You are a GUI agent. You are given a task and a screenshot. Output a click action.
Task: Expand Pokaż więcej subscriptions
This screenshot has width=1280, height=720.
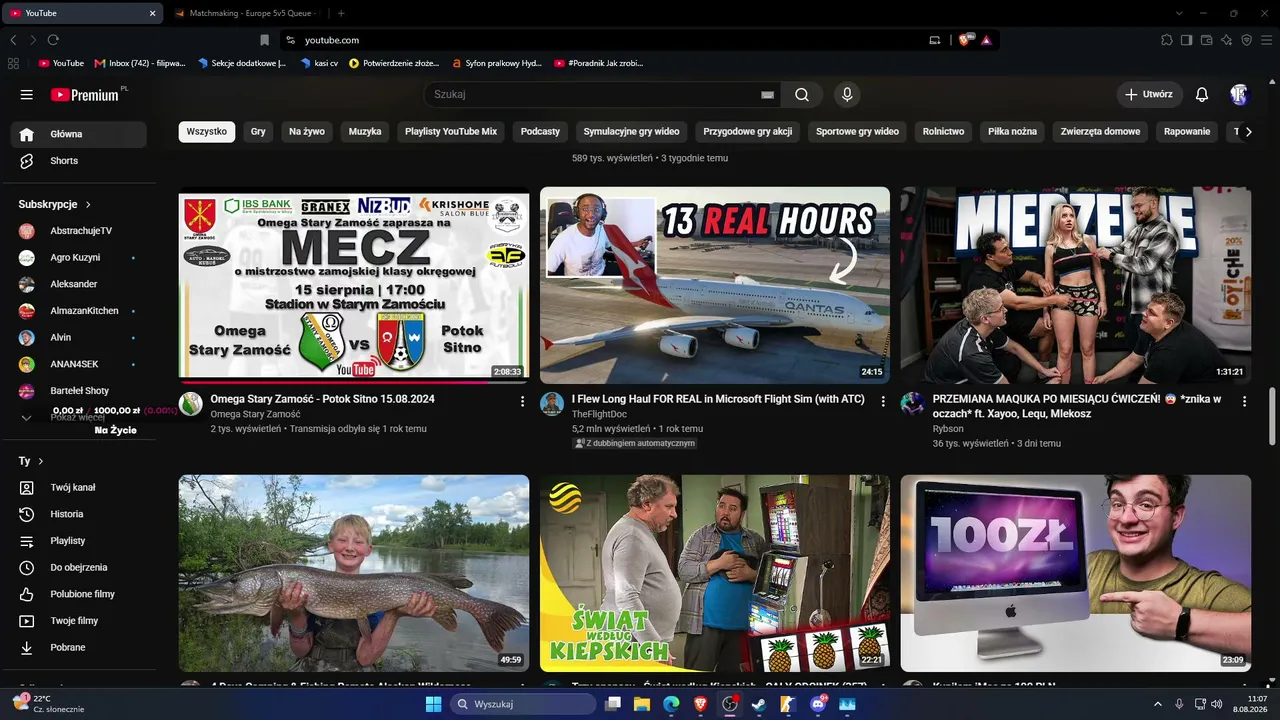pyautogui.click(x=78, y=417)
